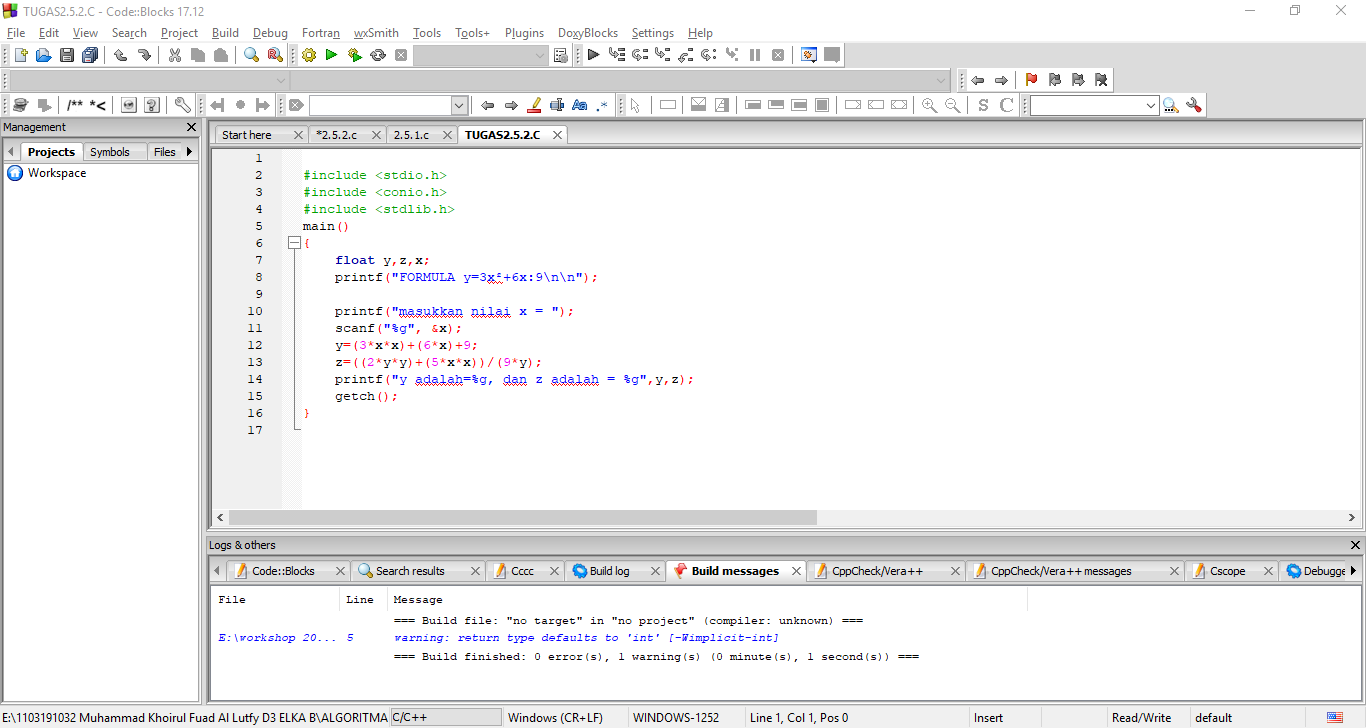Click the Build and run icon

tap(355, 55)
